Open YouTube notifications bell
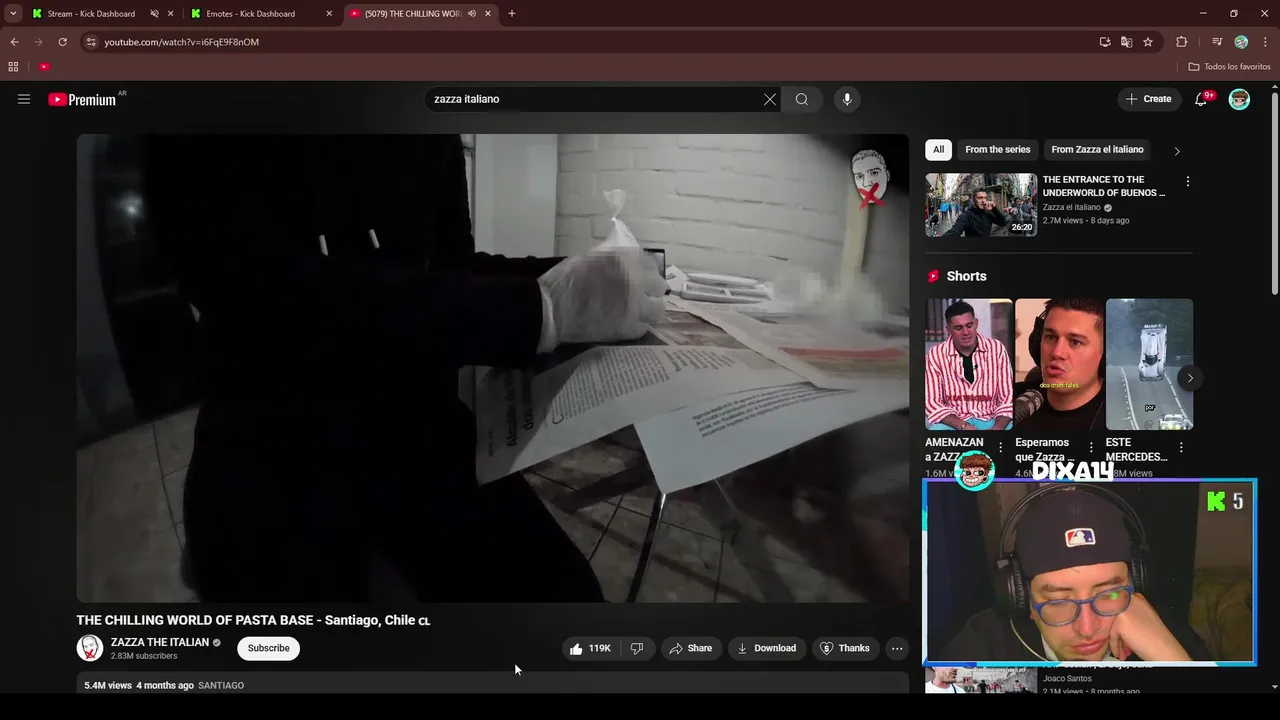 point(1201,99)
